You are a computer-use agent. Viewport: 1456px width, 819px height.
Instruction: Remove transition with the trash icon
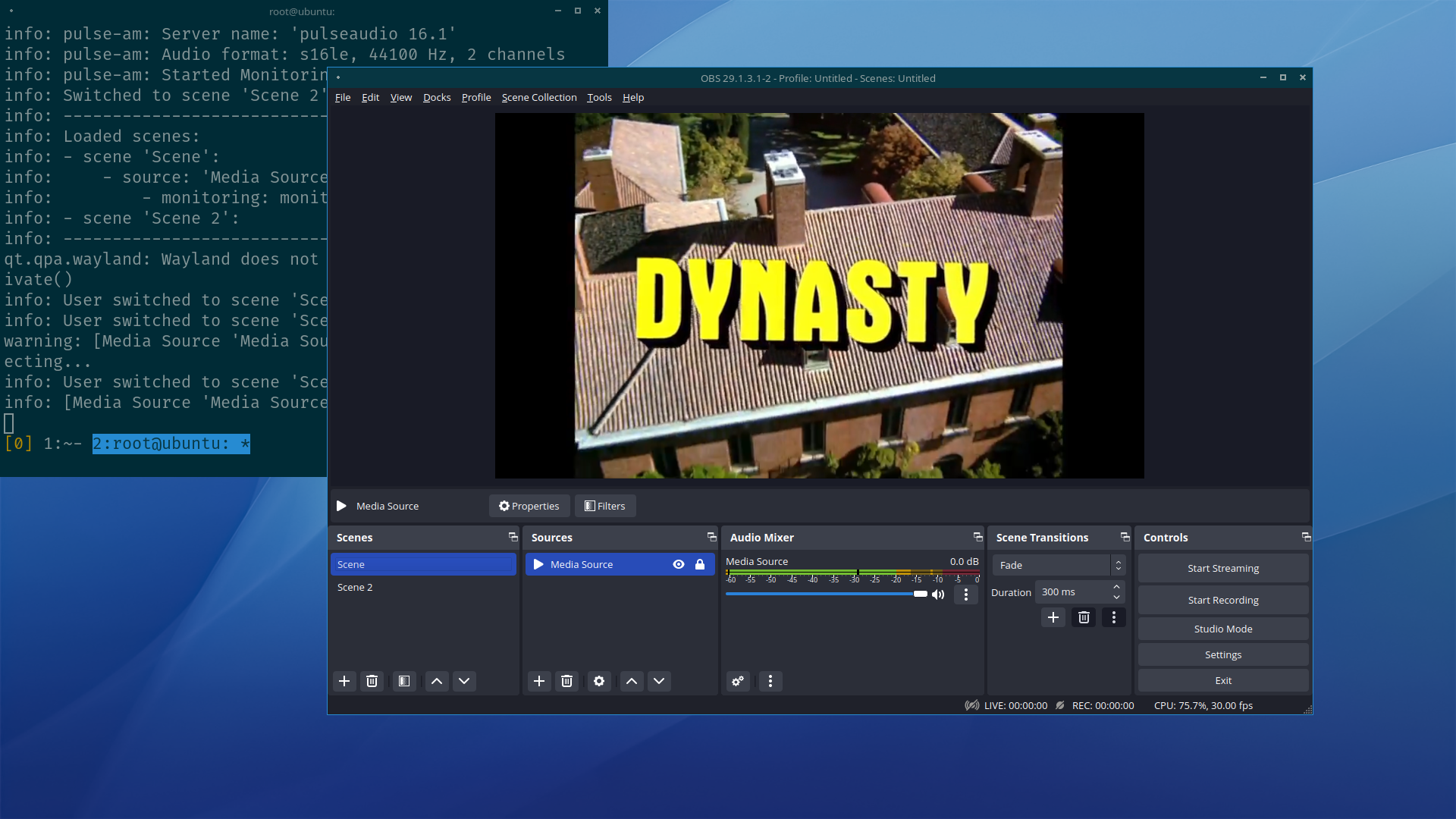tap(1084, 617)
